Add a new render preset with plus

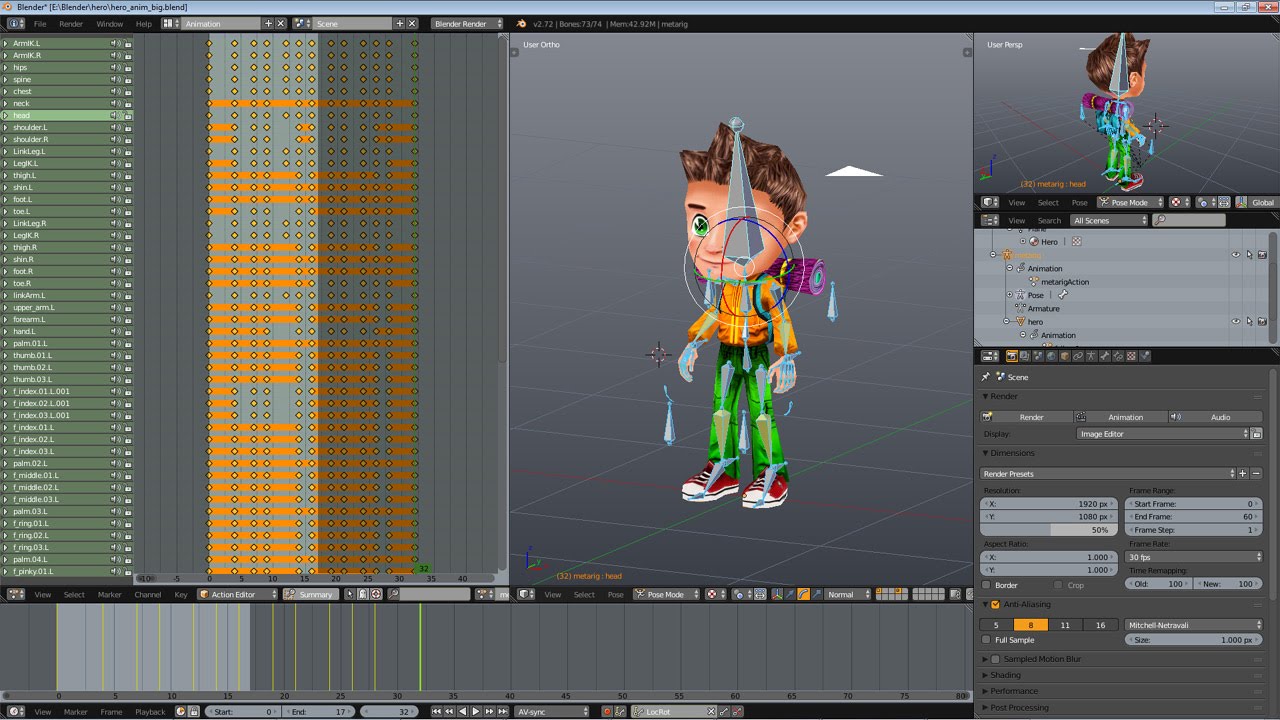pyautogui.click(x=1243, y=473)
